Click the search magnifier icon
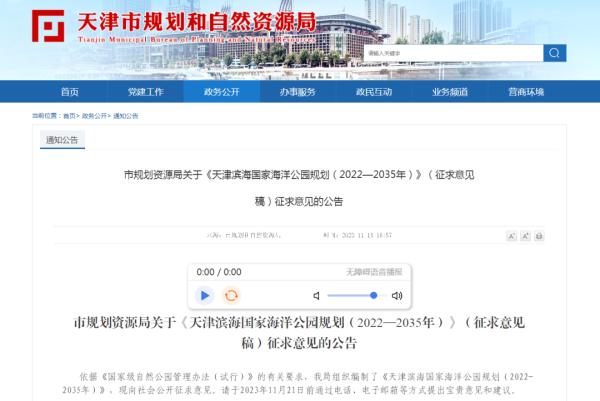 click(555, 53)
